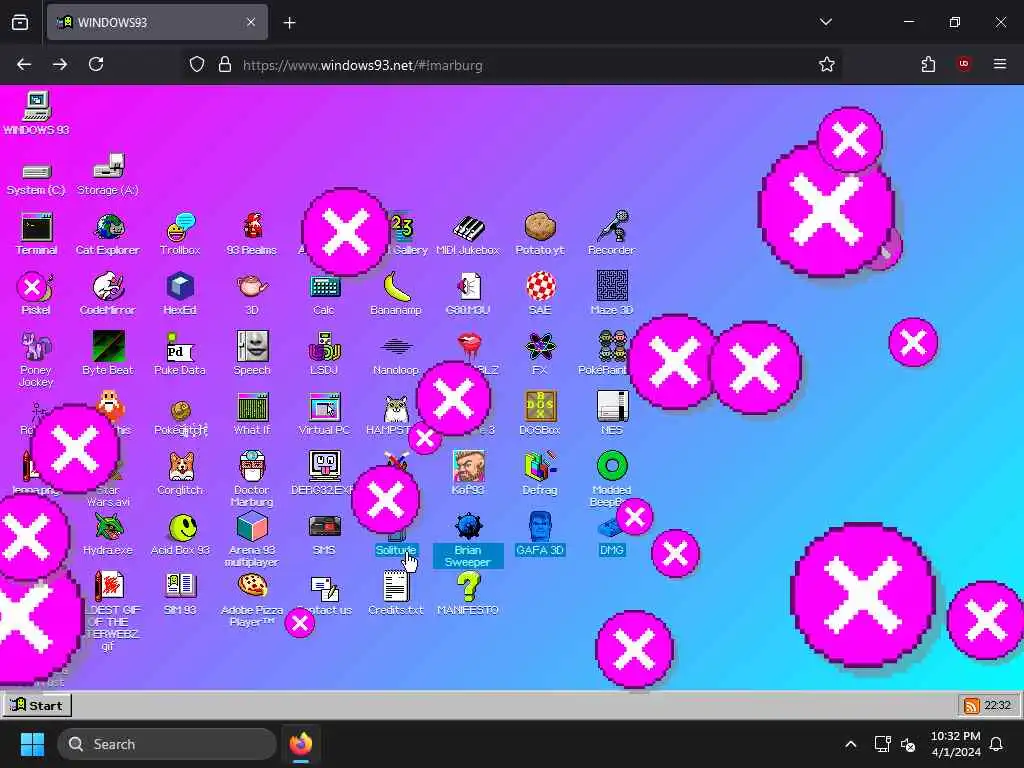
Task: Open the 3D teapot icon
Action: pyautogui.click(x=252, y=286)
